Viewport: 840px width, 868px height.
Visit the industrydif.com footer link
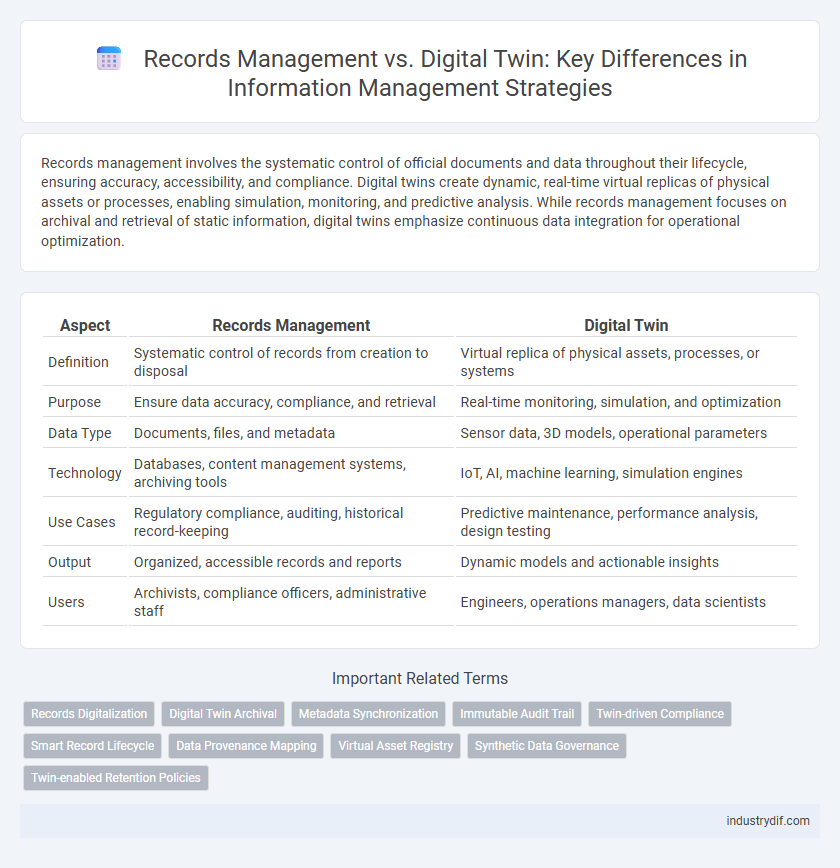pos(767,820)
